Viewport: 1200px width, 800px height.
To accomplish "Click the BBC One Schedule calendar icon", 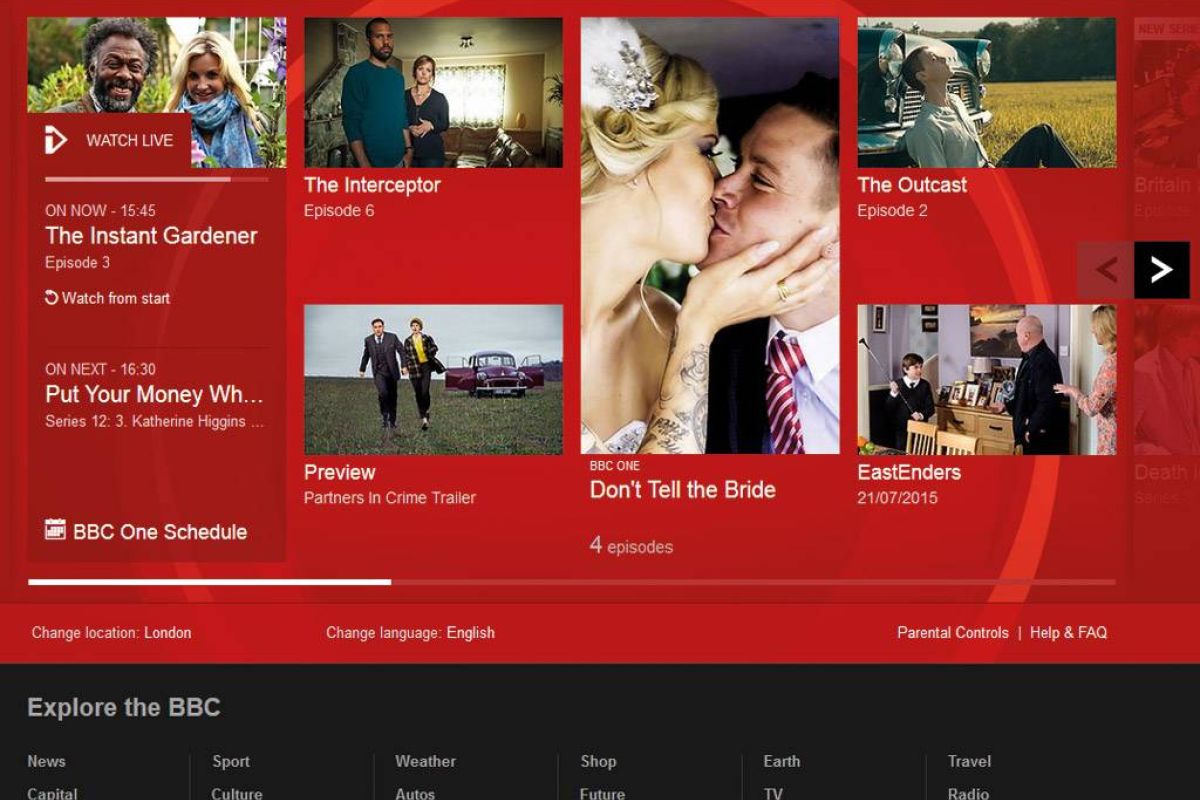I will 55,530.
